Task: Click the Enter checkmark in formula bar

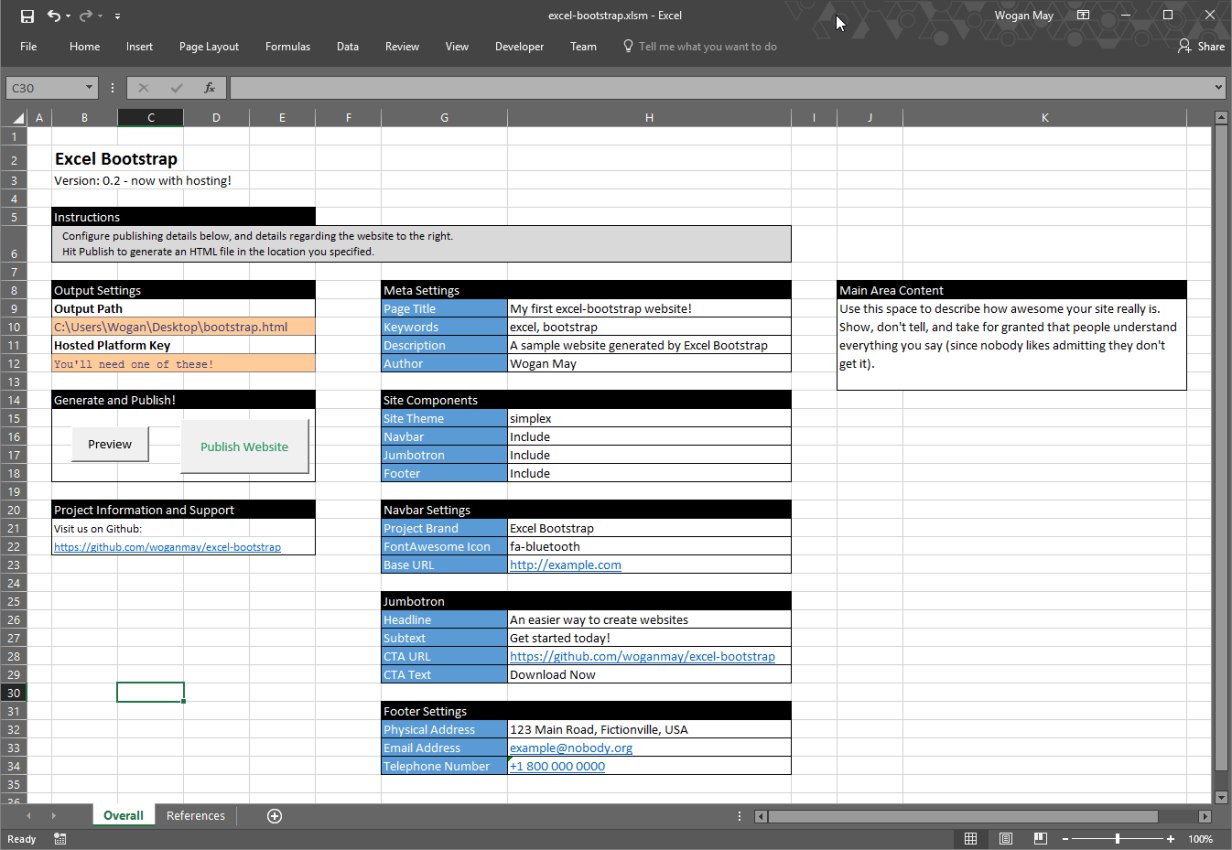Action: point(177,88)
